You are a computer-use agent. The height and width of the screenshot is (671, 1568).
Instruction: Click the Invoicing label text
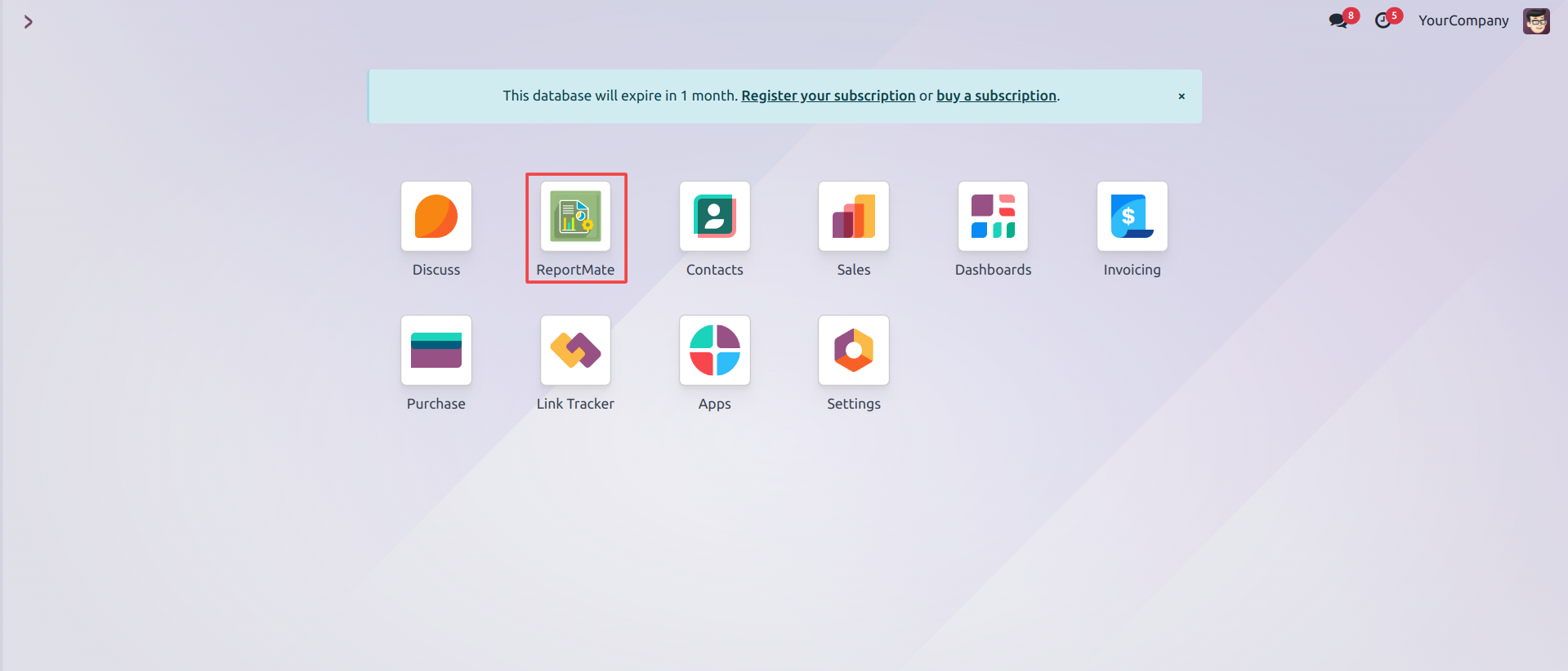click(1132, 270)
